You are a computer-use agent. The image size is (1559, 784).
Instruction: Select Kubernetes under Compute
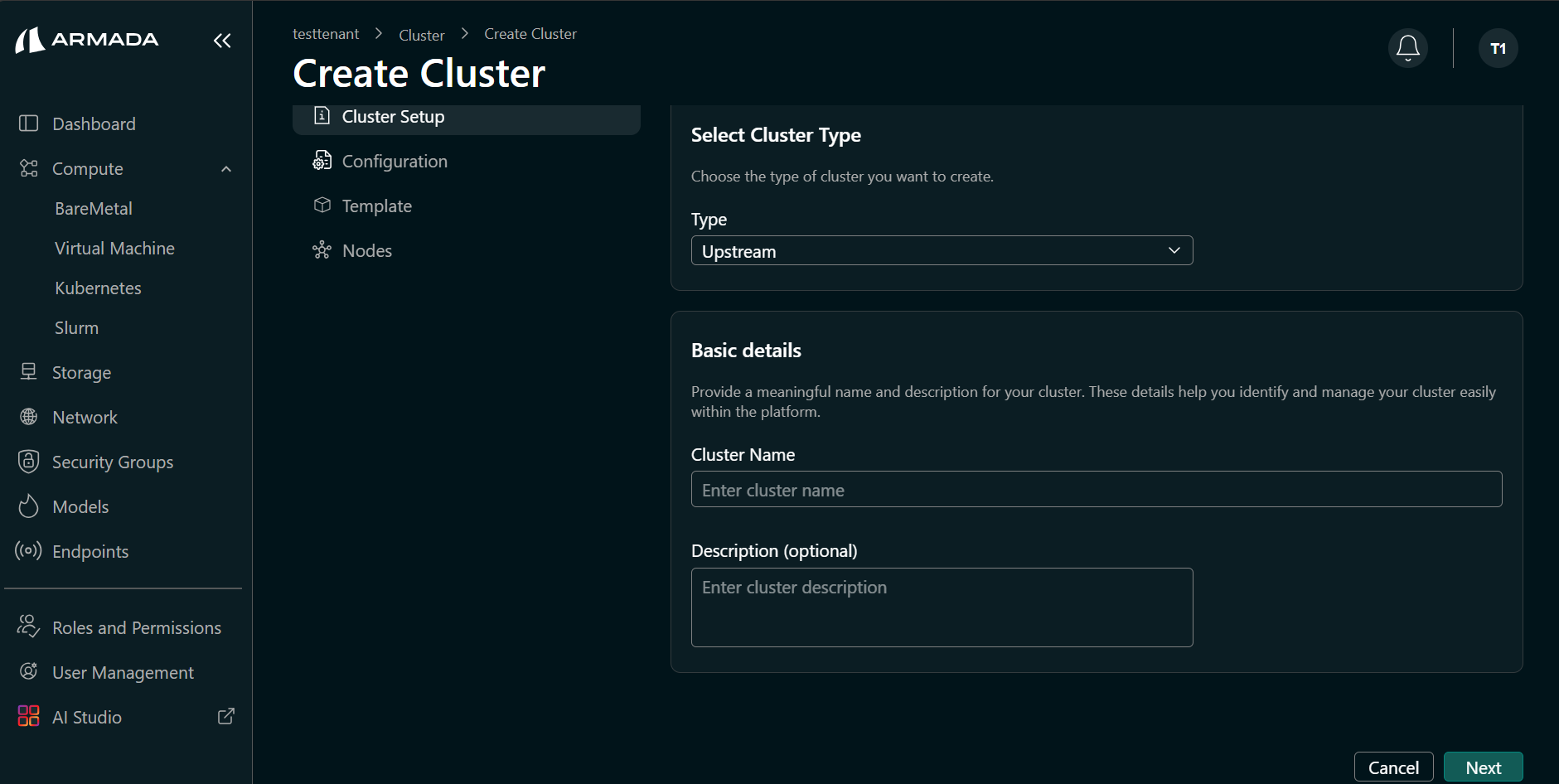pyautogui.click(x=97, y=288)
